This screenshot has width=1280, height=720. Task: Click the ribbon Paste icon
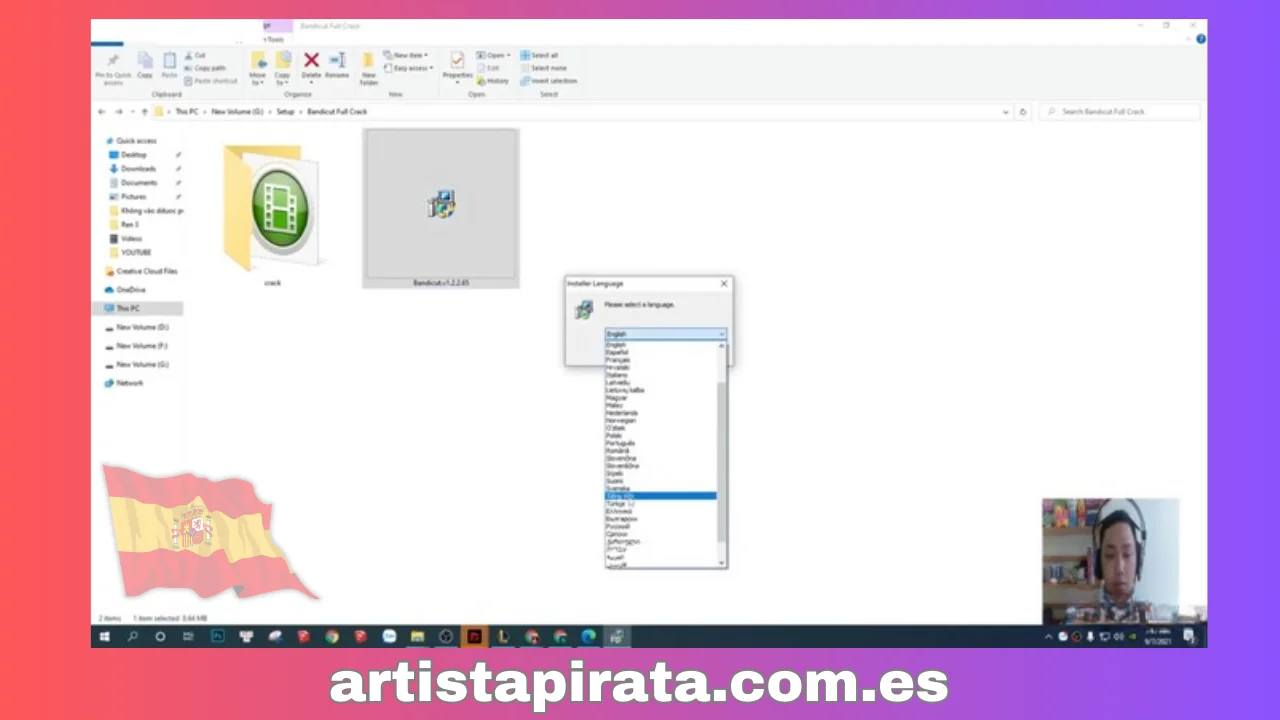point(169,60)
